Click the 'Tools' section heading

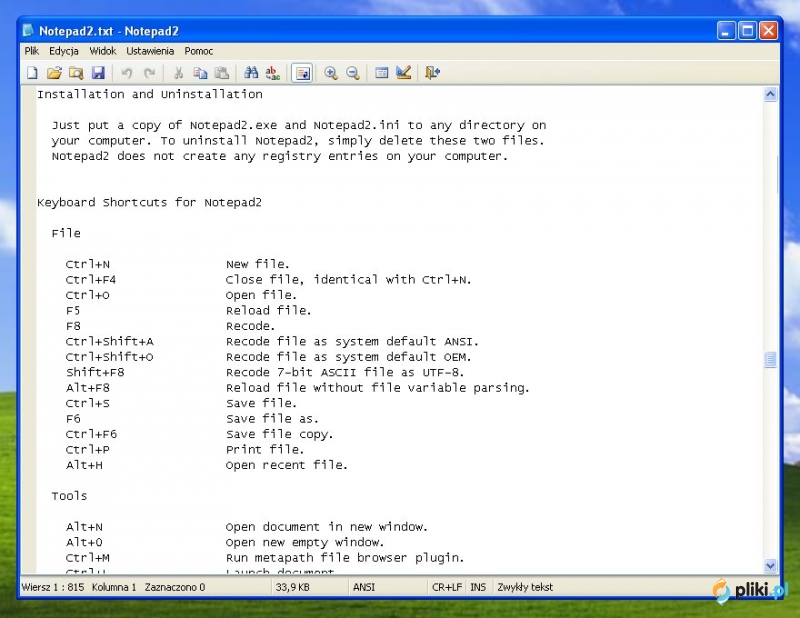[x=69, y=496]
